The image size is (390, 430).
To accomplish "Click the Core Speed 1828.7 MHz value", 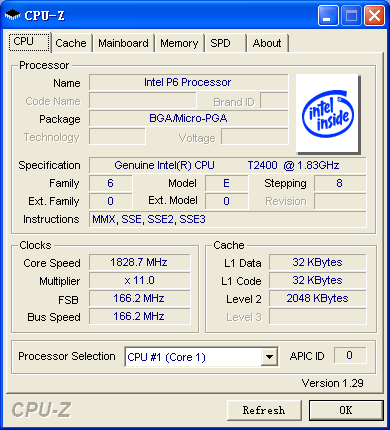I will [139, 262].
